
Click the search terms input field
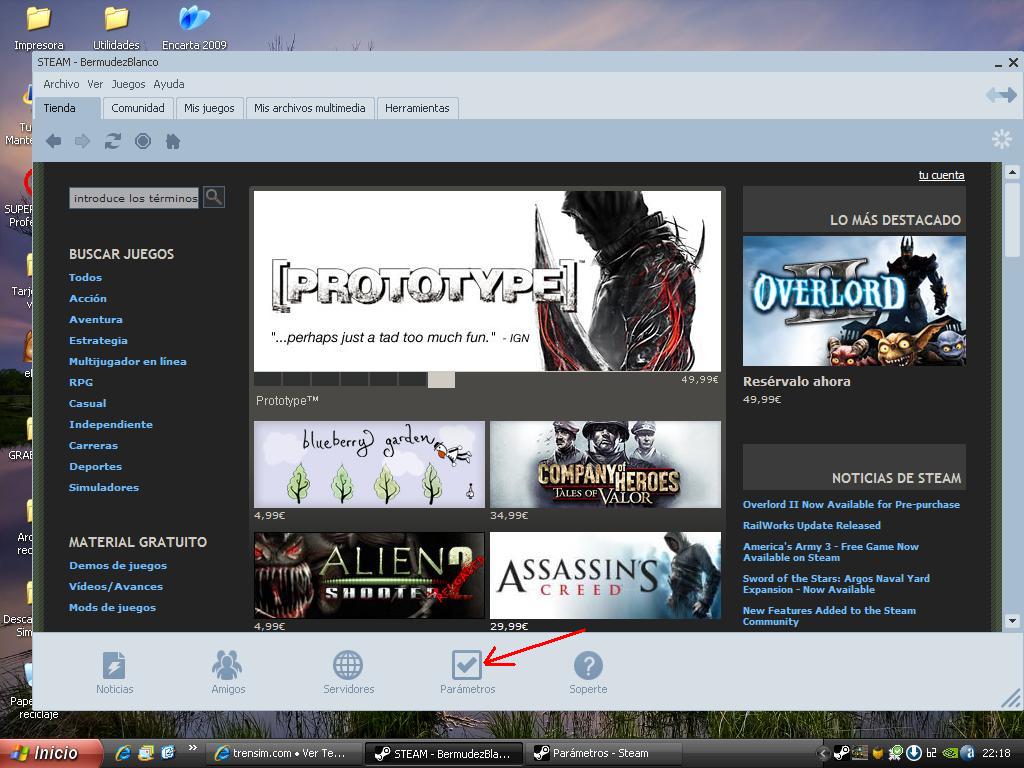(x=134, y=198)
